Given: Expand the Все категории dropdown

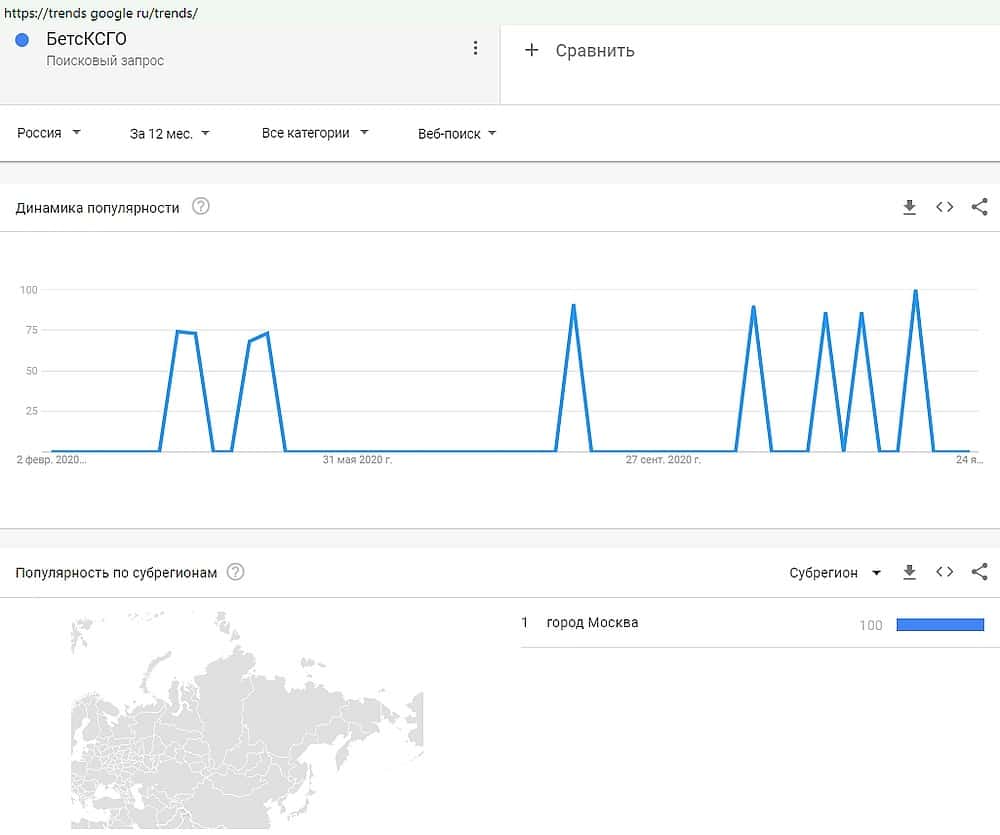Looking at the screenshot, I should [x=314, y=133].
